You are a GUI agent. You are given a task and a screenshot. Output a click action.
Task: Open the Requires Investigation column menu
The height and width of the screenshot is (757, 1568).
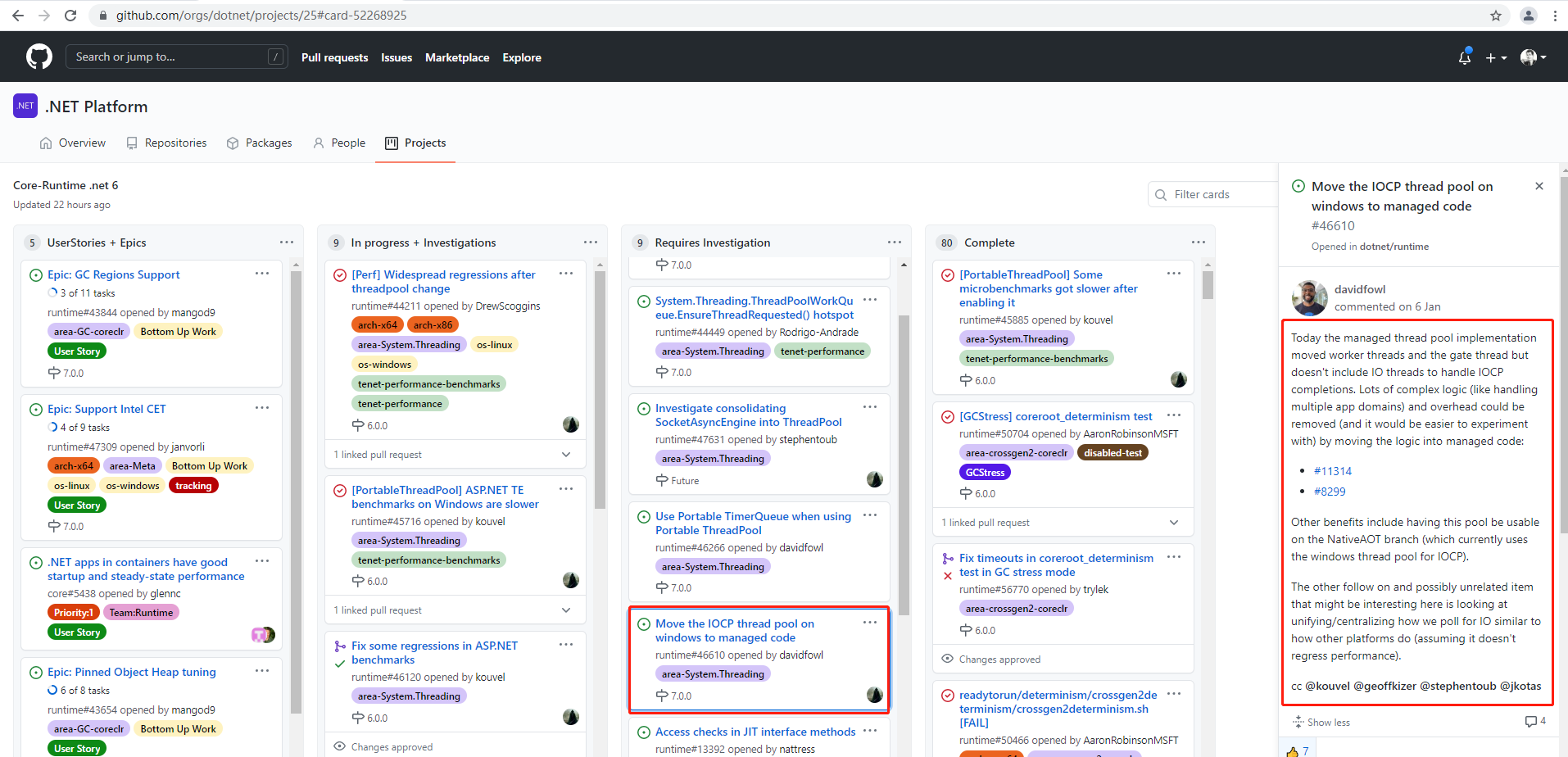click(895, 242)
